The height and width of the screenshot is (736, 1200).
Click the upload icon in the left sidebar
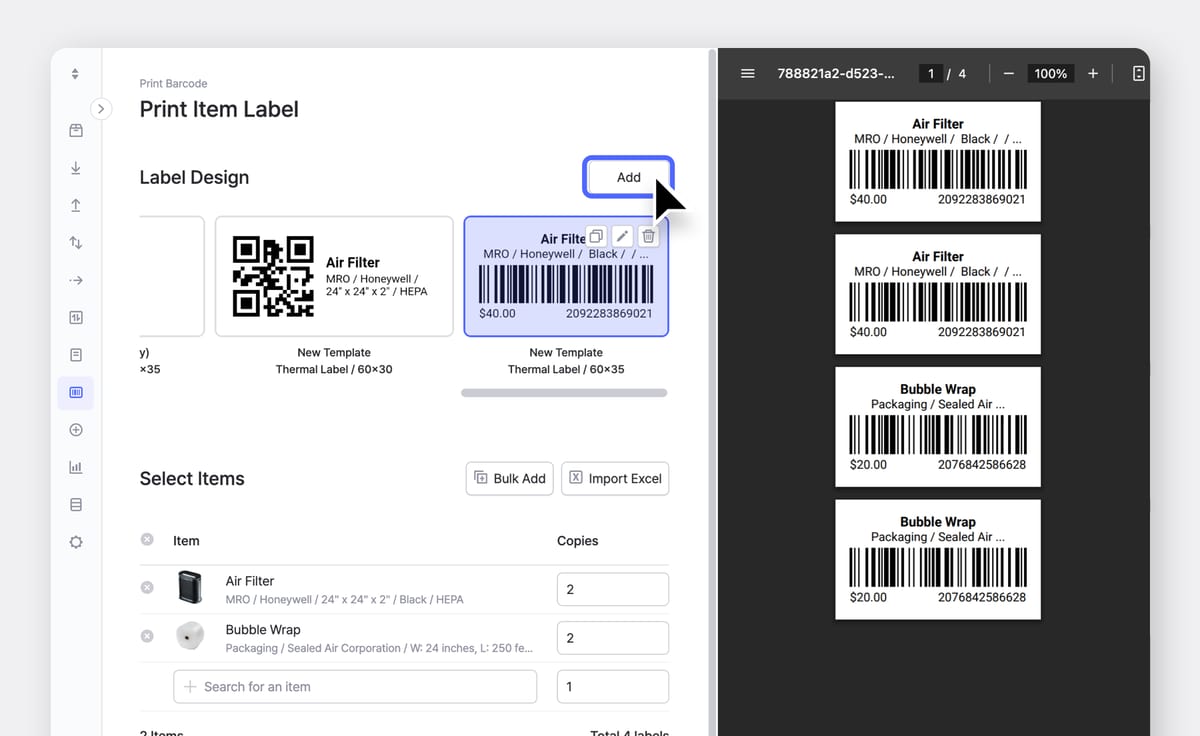pyautogui.click(x=75, y=205)
